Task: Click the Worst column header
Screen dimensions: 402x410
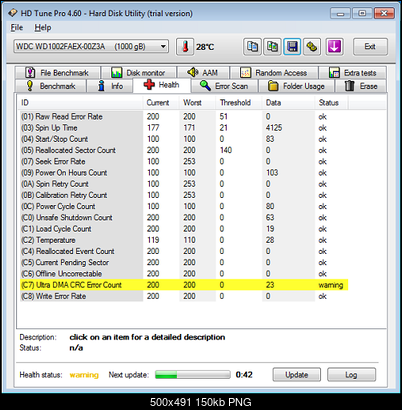Action: tap(198, 103)
